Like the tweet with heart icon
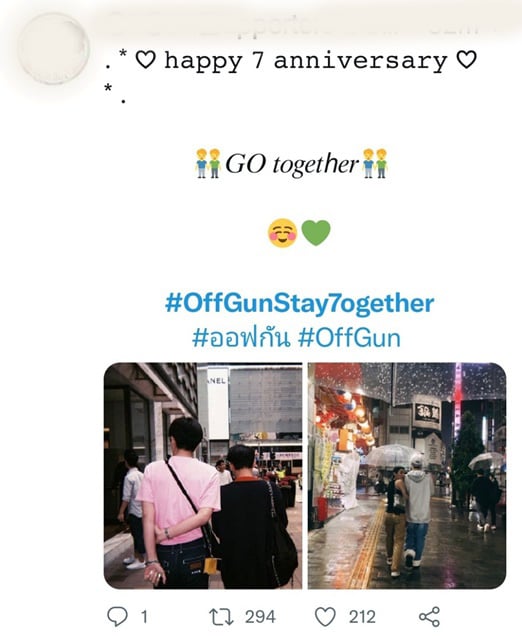This screenshot has width=522, height=636. [x=325, y=617]
